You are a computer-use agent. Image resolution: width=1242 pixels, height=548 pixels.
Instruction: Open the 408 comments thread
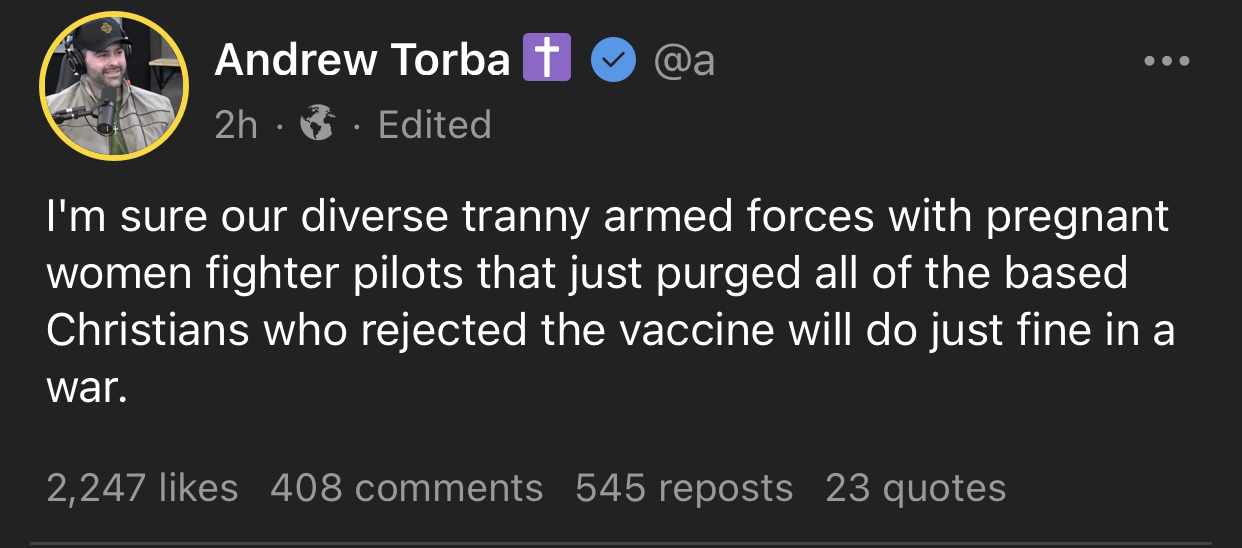click(406, 488)
